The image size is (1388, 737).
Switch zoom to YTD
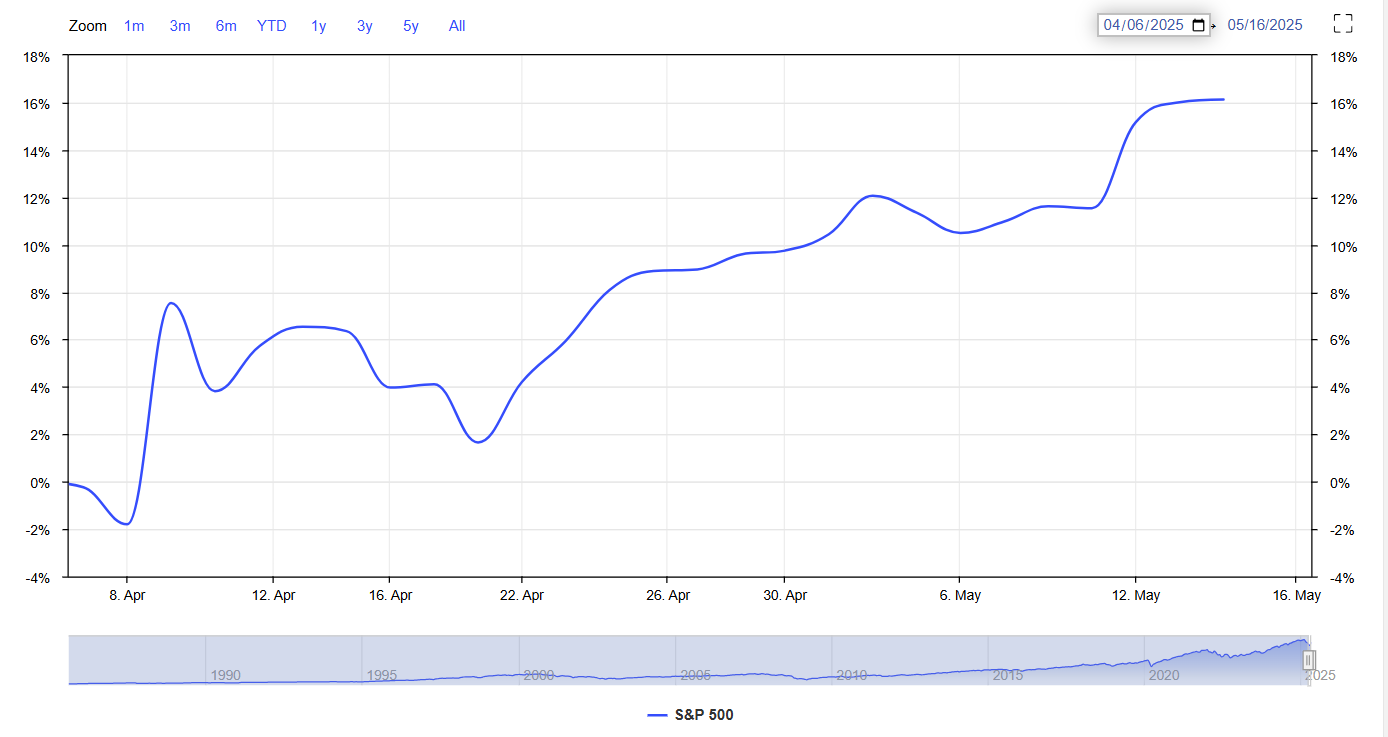point(271,26)
